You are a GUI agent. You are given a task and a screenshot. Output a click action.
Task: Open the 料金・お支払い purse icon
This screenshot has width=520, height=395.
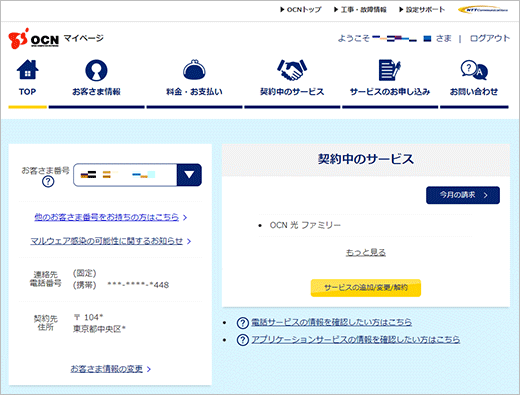(x=194, y=70)
